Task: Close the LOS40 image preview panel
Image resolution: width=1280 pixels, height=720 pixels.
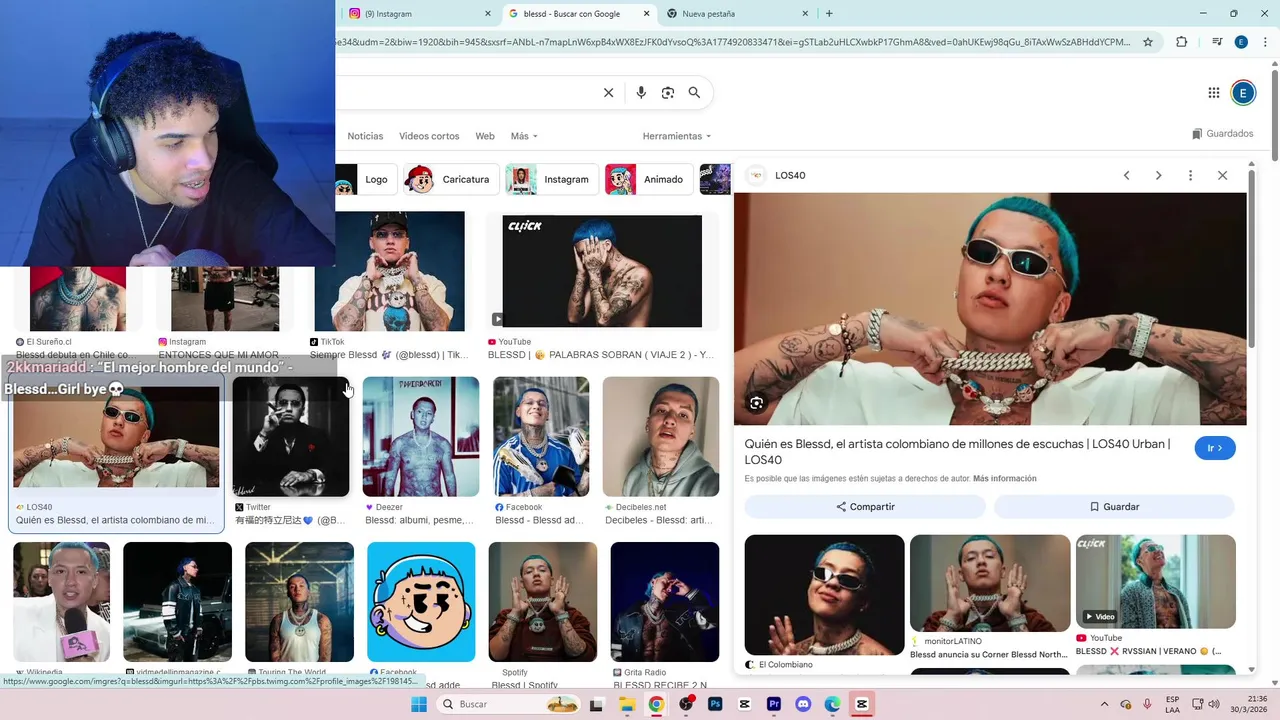Action: coord(1222,175)
